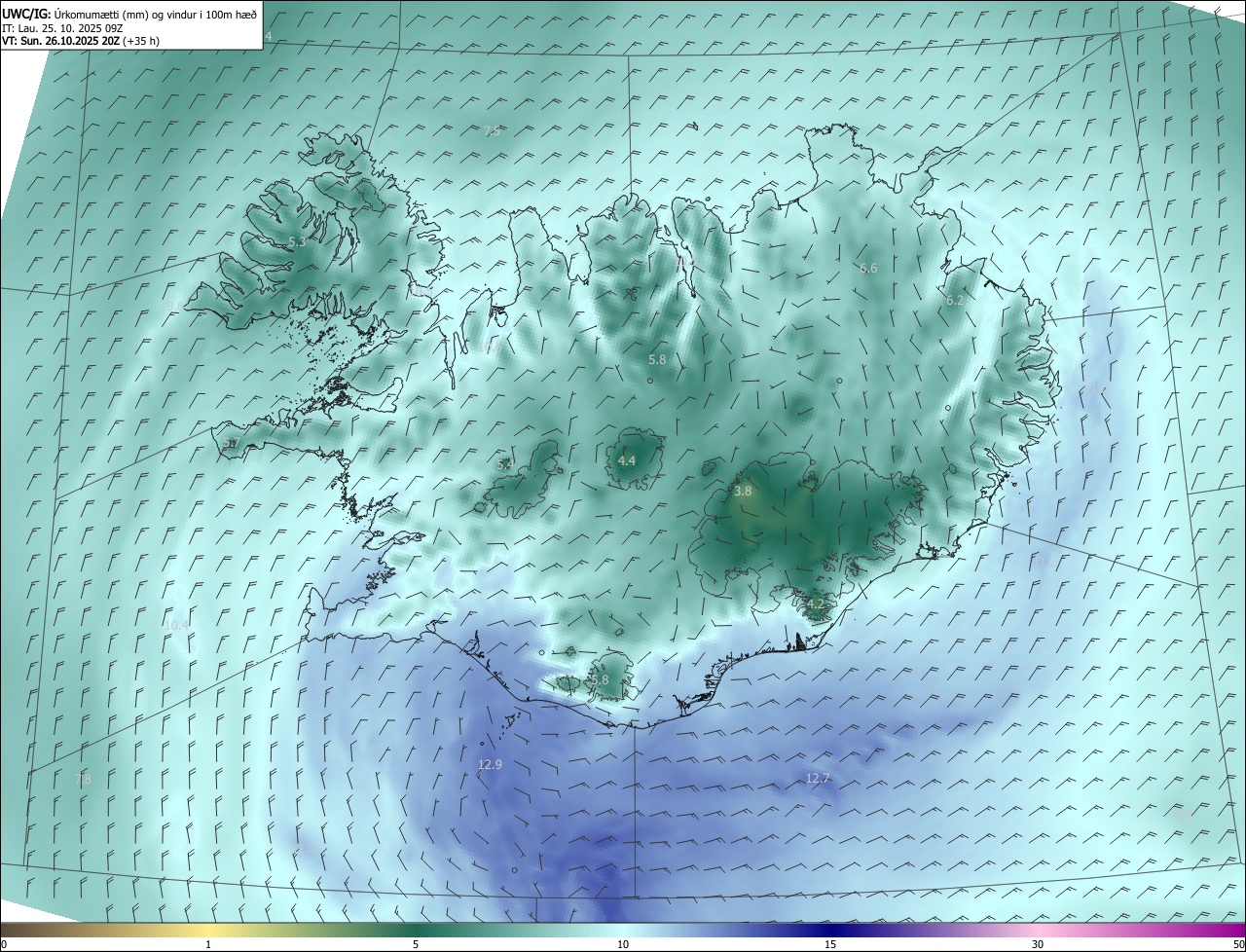Click the VT valid time line
The image size is (1246, 952).
pos(81,41)
